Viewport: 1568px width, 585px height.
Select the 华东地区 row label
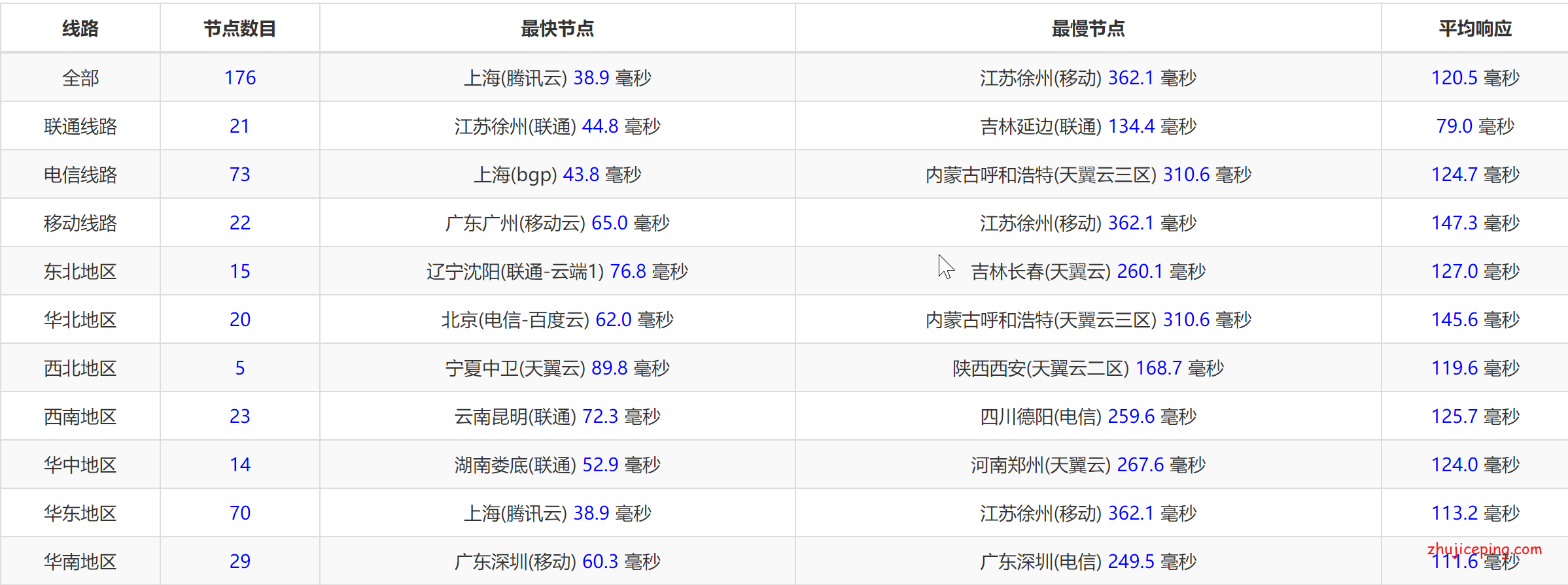click(80, 513)
